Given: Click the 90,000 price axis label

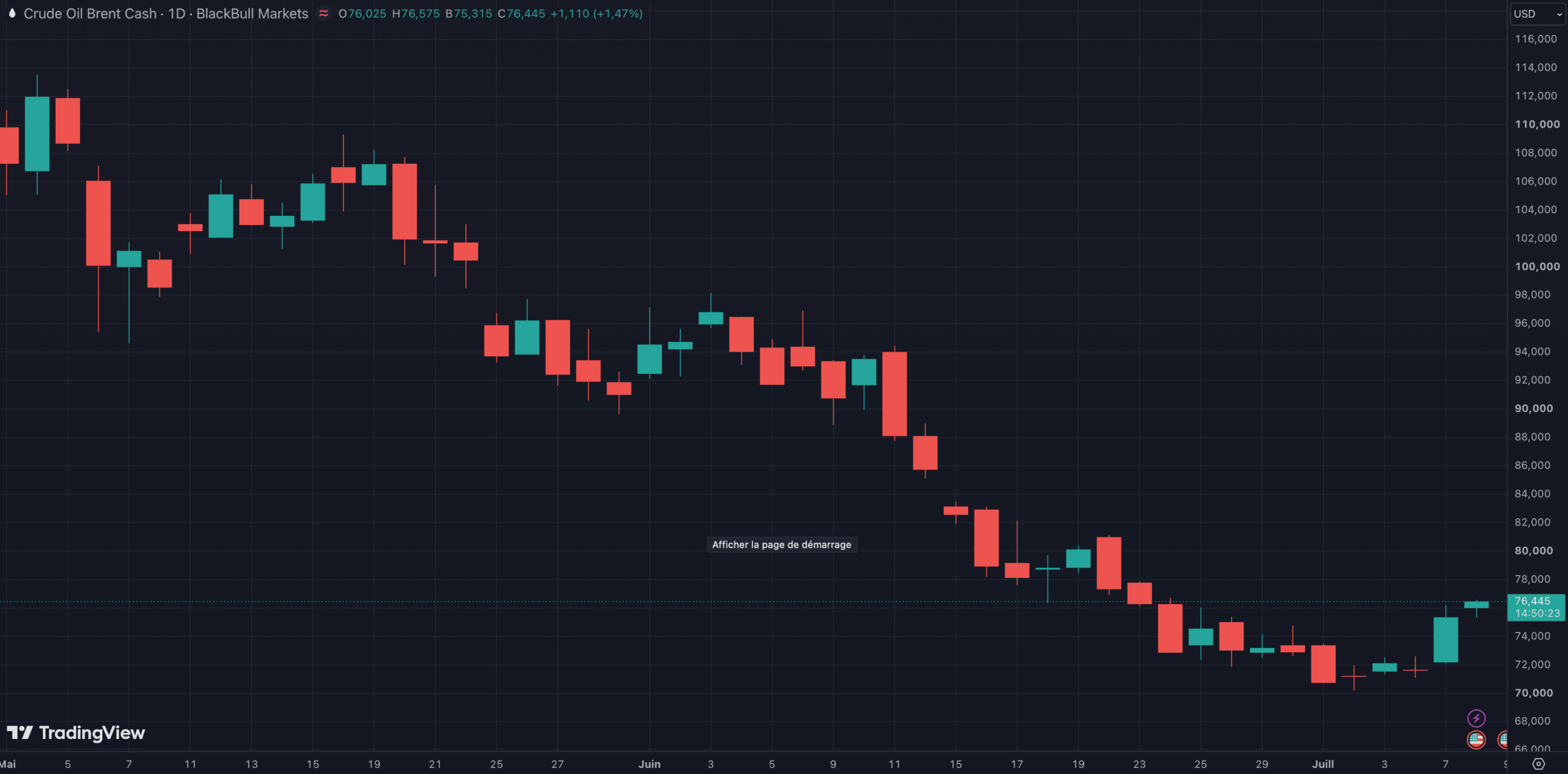Looking at the screenshot, I should click(x=1534, y=408).
